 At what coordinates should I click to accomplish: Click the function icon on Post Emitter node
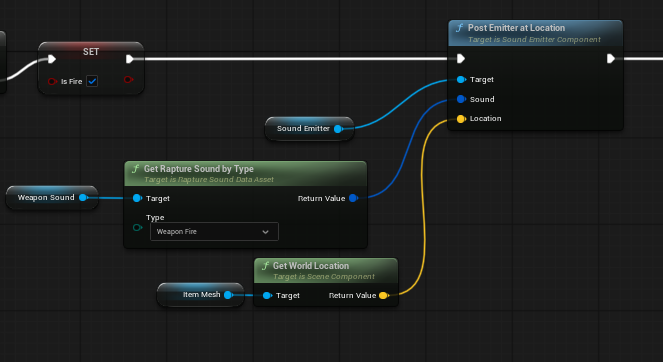(459, 28)
